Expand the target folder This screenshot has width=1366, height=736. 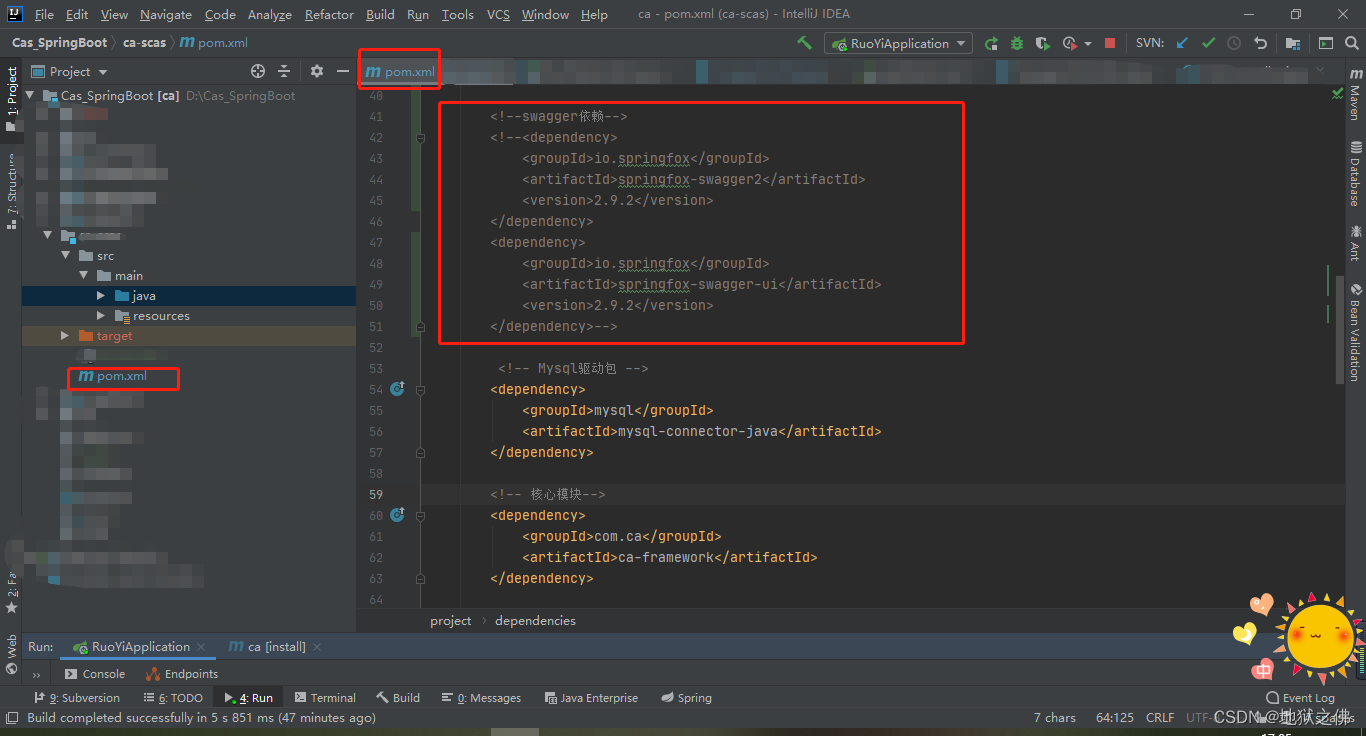(x=66, y=336)
